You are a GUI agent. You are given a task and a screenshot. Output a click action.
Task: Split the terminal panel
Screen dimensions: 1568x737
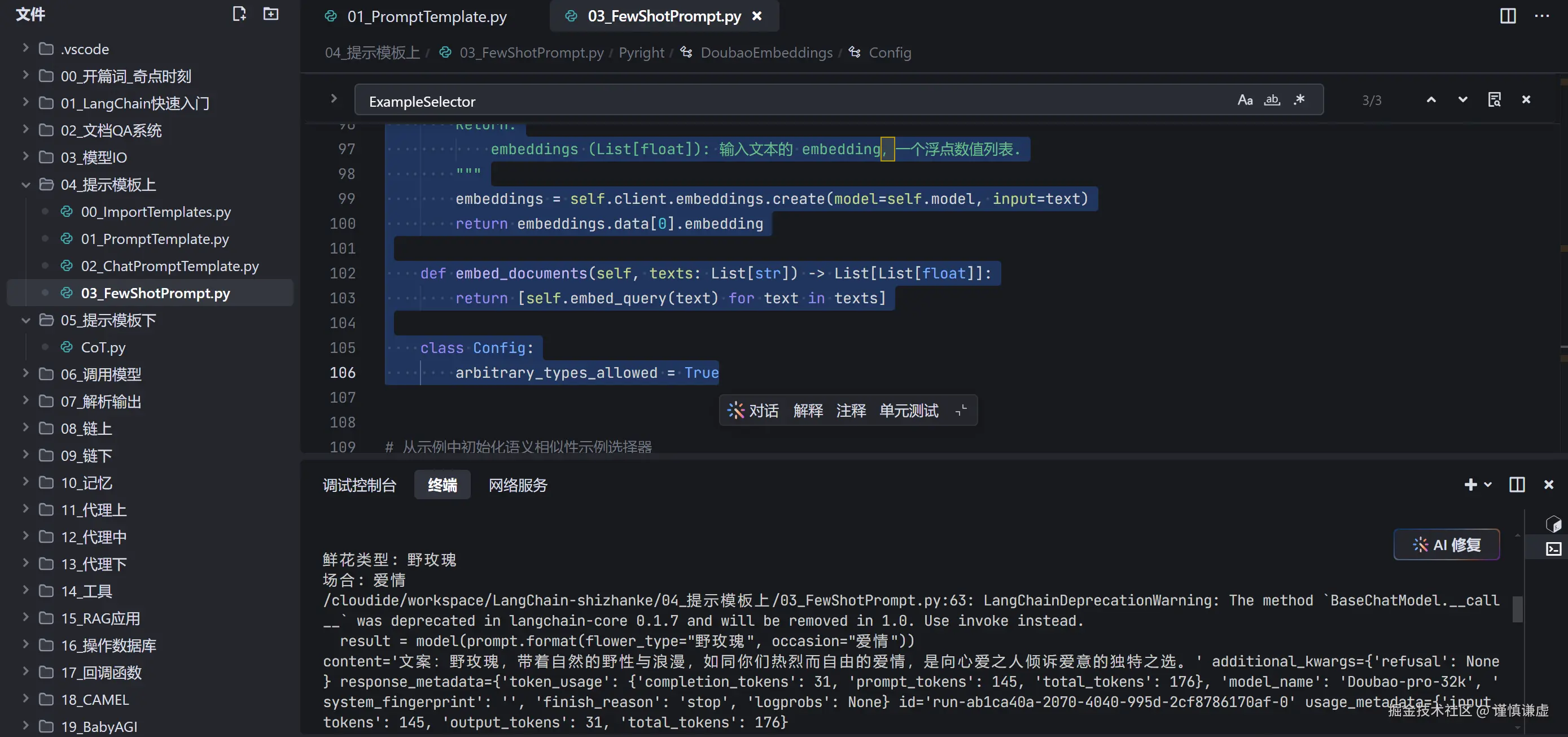click(1517, 485)
